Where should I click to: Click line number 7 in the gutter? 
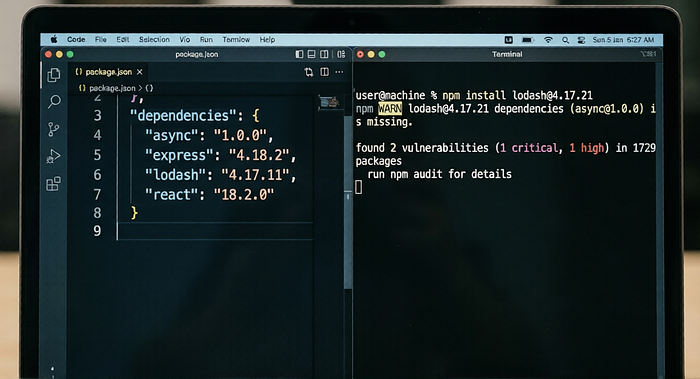pyautogui.click(x=97, y=194)
